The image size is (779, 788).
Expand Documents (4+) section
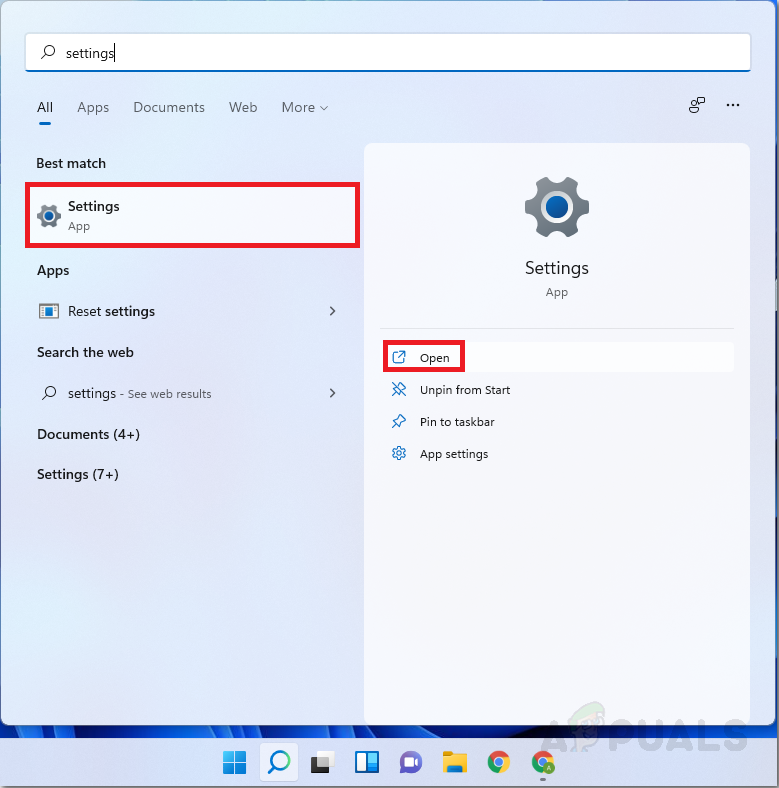[88, 434]
